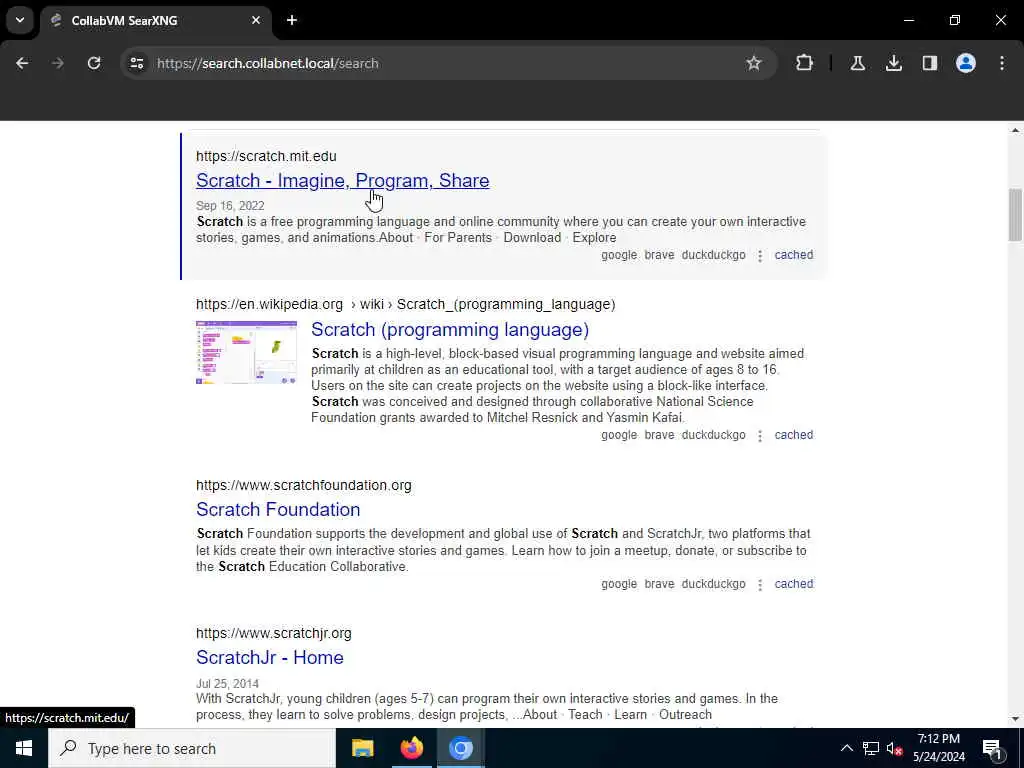Open Scratch (programming language) Wikipedia link
The image size is (1024, 768).
(450, 329)
